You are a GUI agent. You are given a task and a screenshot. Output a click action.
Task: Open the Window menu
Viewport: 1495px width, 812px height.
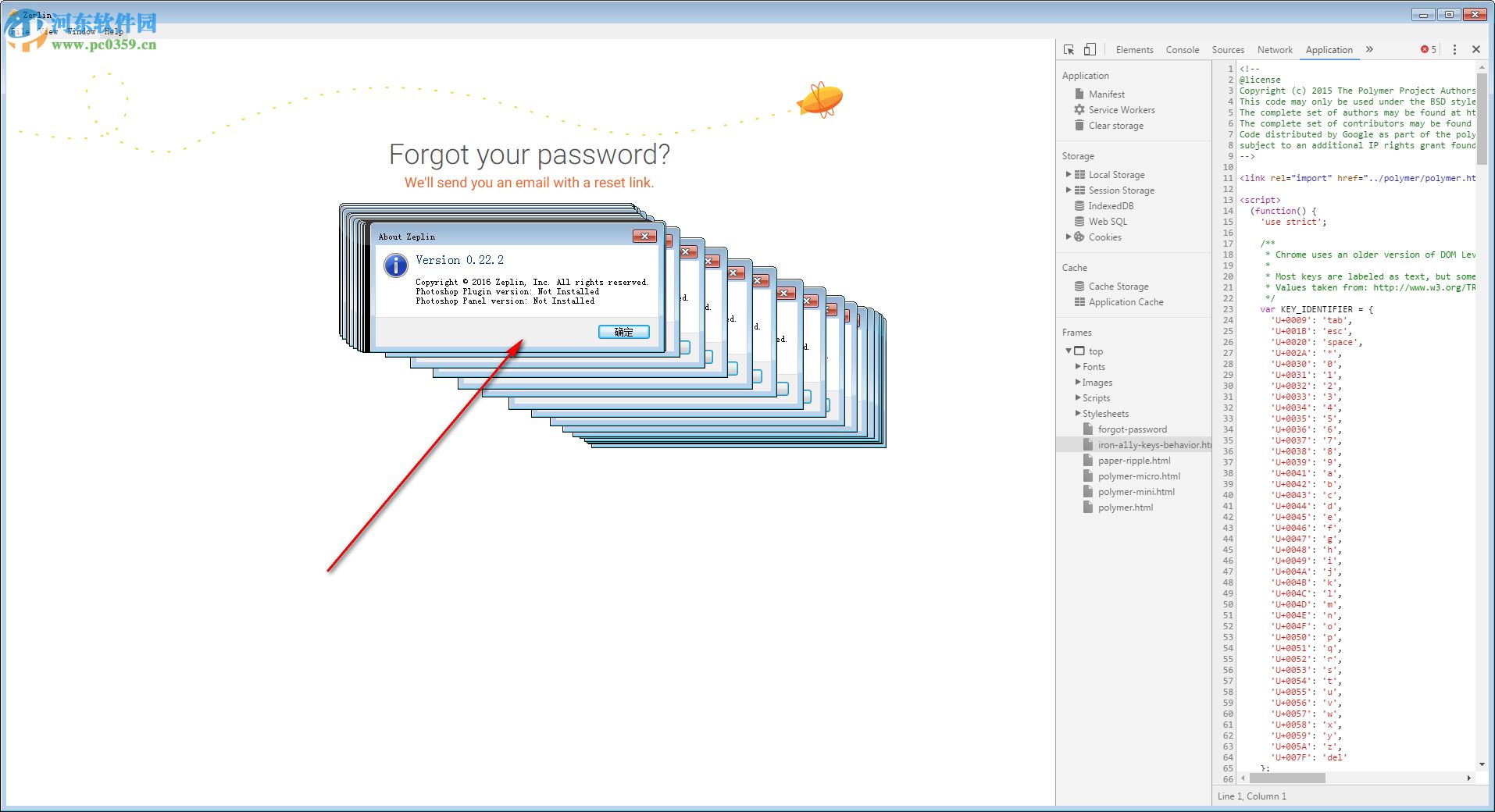tap(81, 31)
